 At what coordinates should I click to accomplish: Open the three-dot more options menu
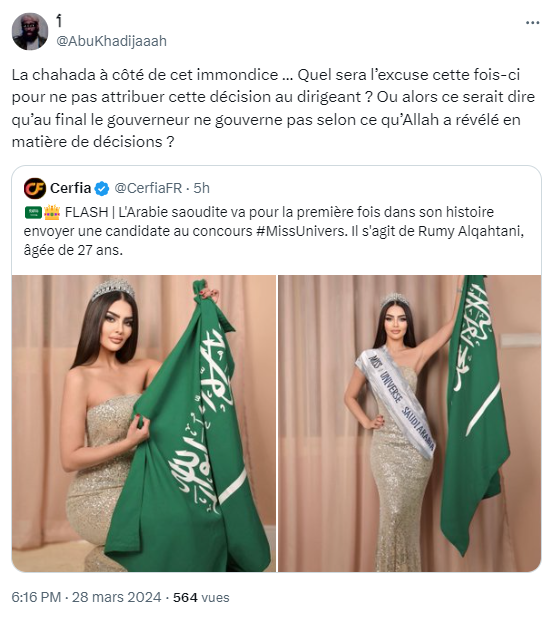click(532, 23)
